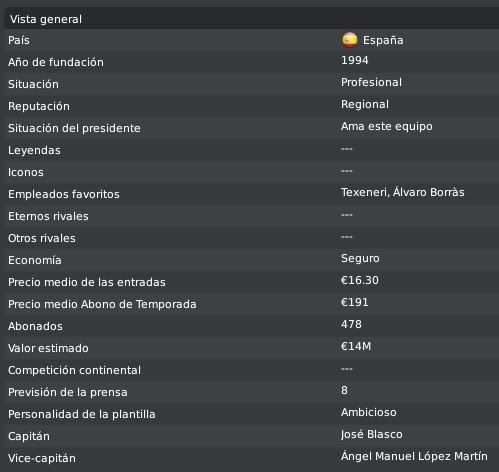The height and width of the screenshot is (472, 499).
Task: Select the Reputación Regional value
Action: [x=365, y=104]
